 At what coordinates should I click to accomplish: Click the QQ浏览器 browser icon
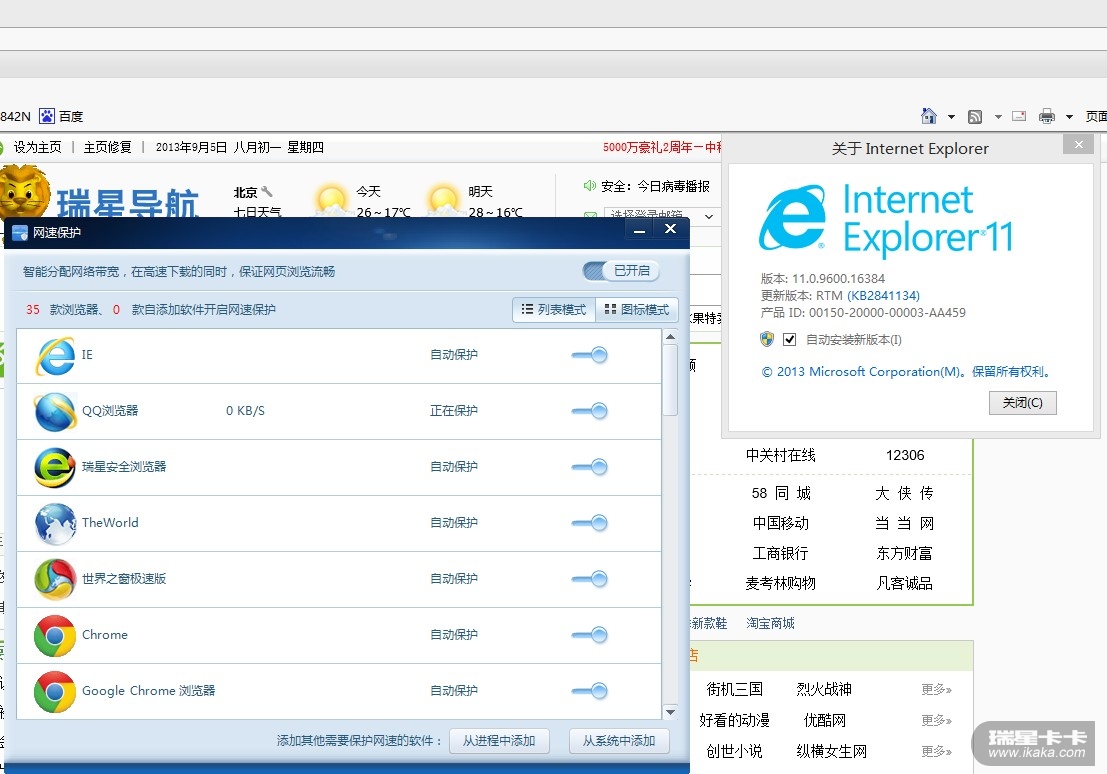[55, 411]
